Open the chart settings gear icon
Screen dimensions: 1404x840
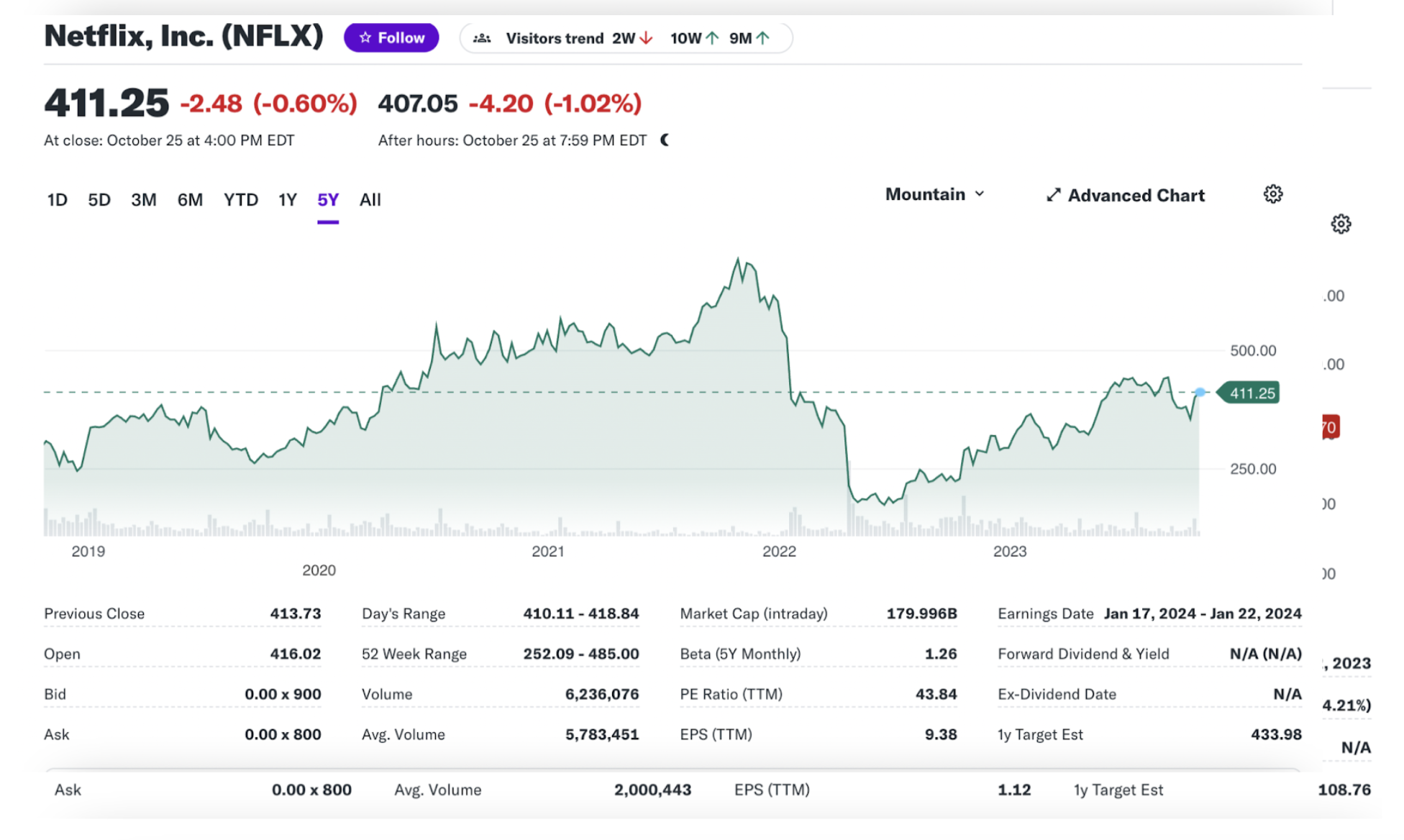[1272, 193]
